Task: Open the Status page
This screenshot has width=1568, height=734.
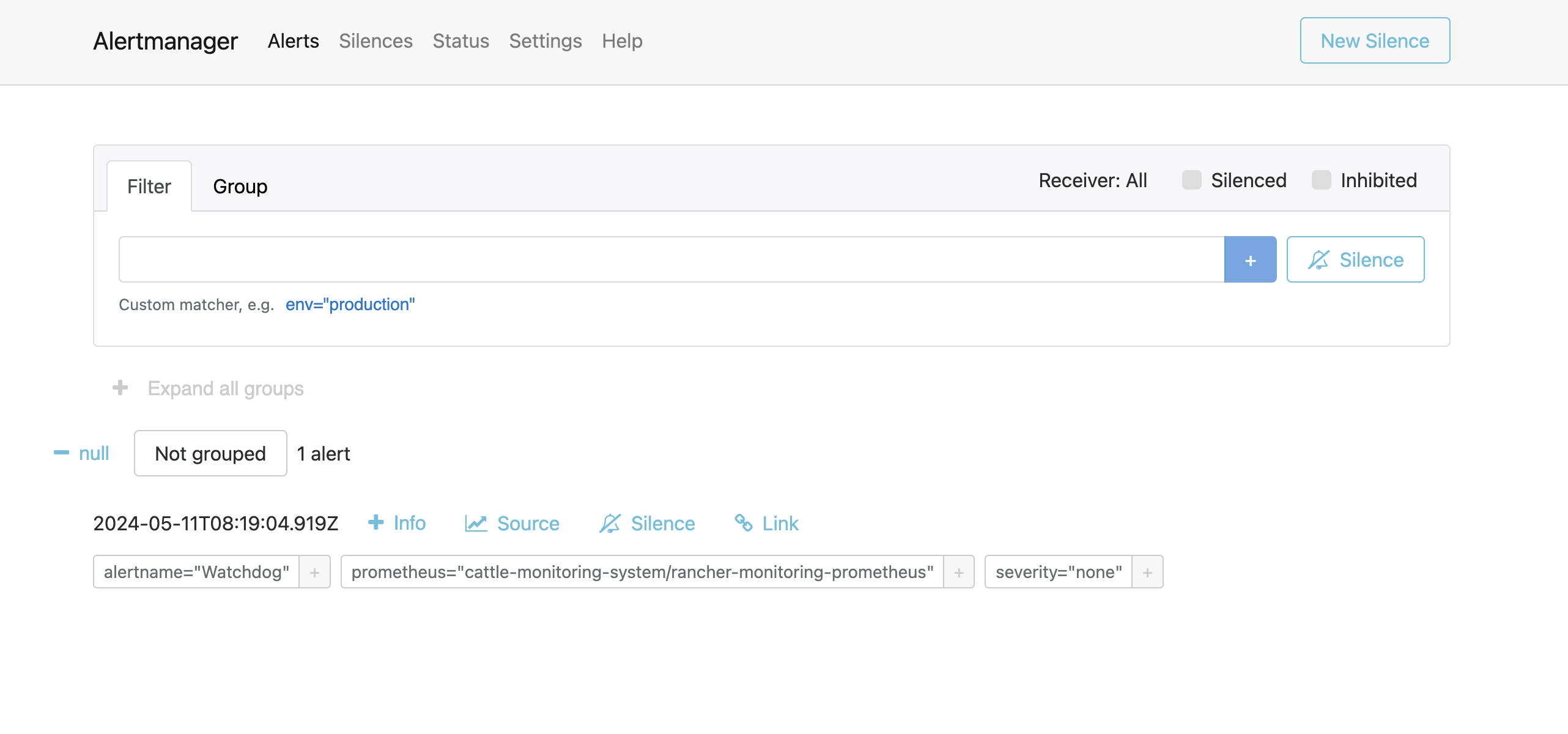Action: (x=461, y=41)
